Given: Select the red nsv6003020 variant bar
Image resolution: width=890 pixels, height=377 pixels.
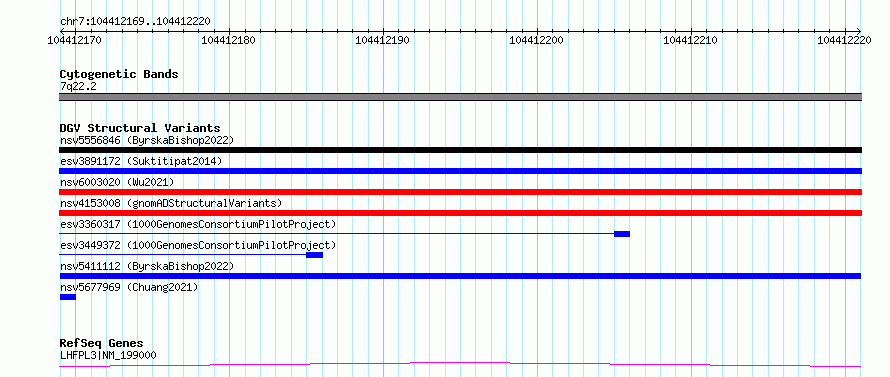Looking at the screenshot, I should (x=460, y=192).
